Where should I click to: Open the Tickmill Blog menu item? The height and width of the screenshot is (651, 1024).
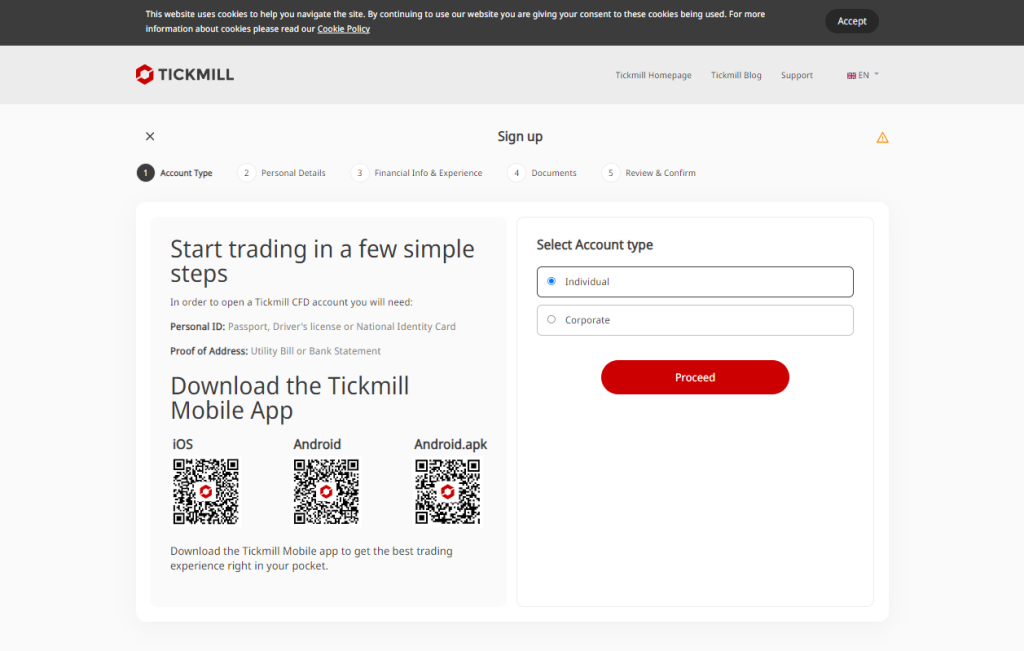click(x=736, y=75)
